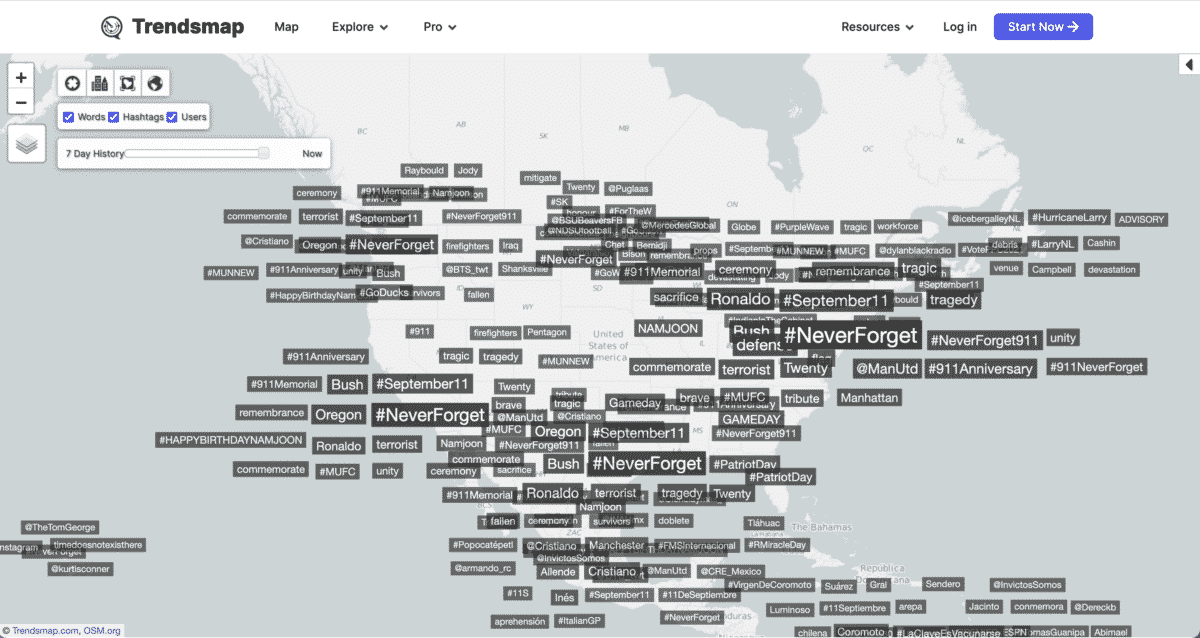Image resolution: width=1200 pixels, height=638 pixels.
Task: Click the Raybould trend tag
Action: coord(424,170)
